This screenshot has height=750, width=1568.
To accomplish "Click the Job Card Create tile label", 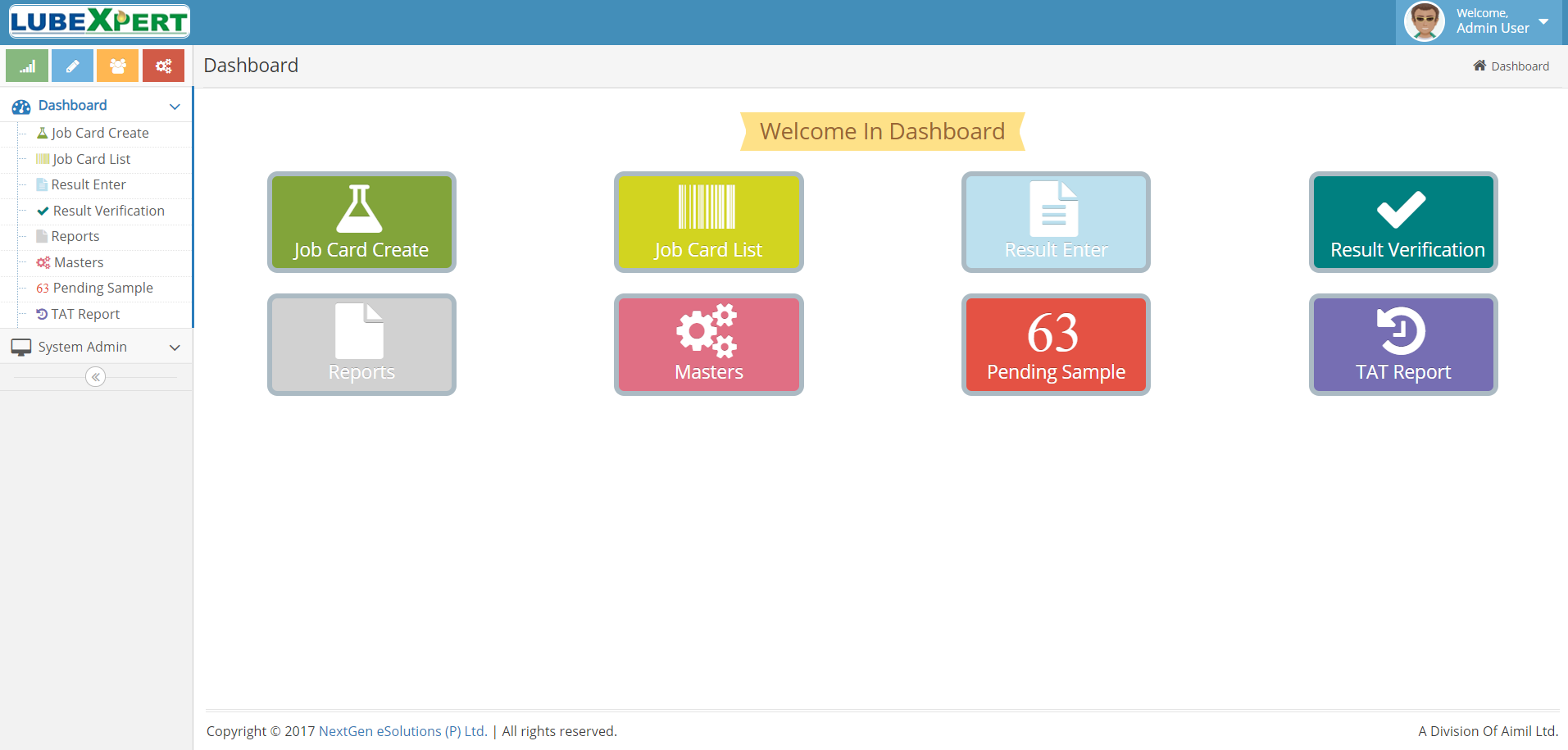I will point(361,250).
